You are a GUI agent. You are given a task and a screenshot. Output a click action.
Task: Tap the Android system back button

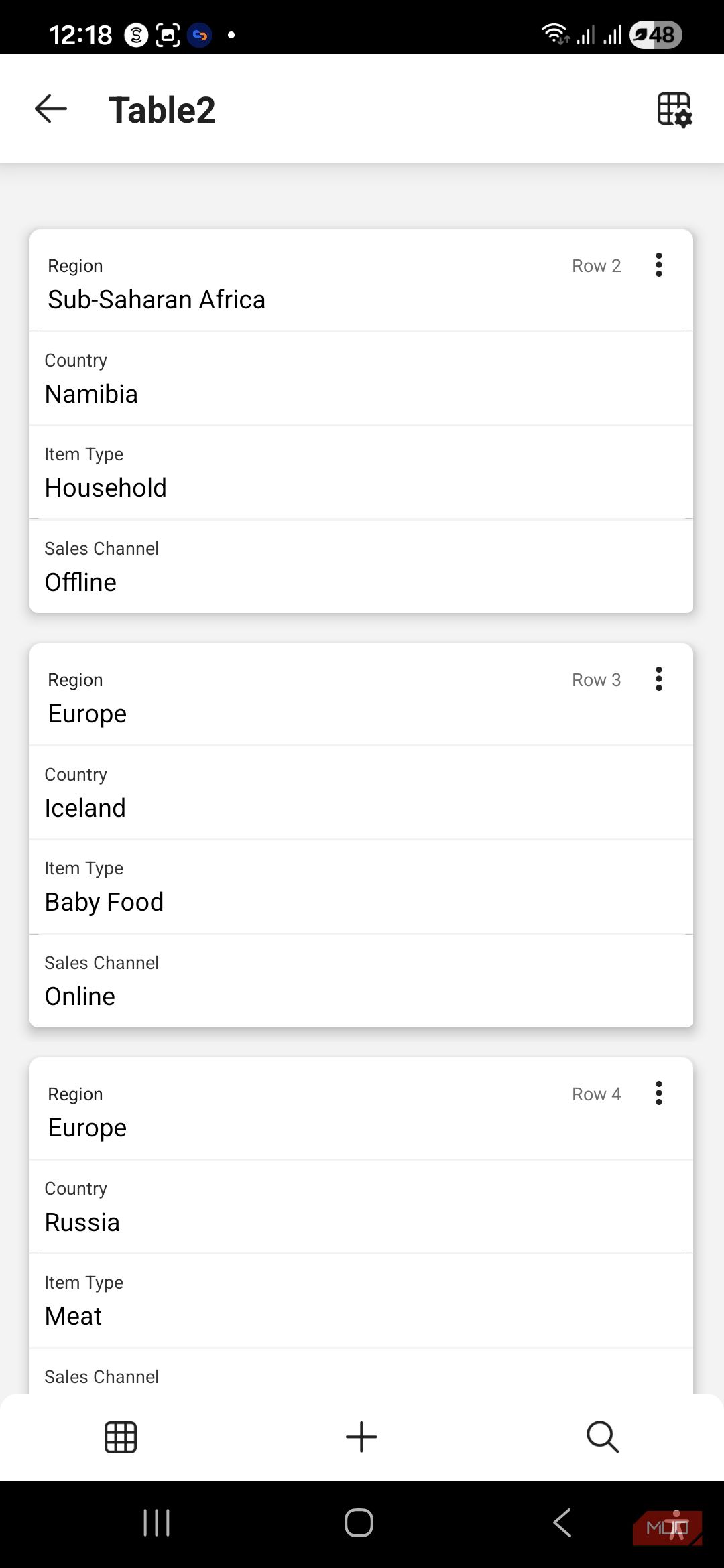[562, 1523]
